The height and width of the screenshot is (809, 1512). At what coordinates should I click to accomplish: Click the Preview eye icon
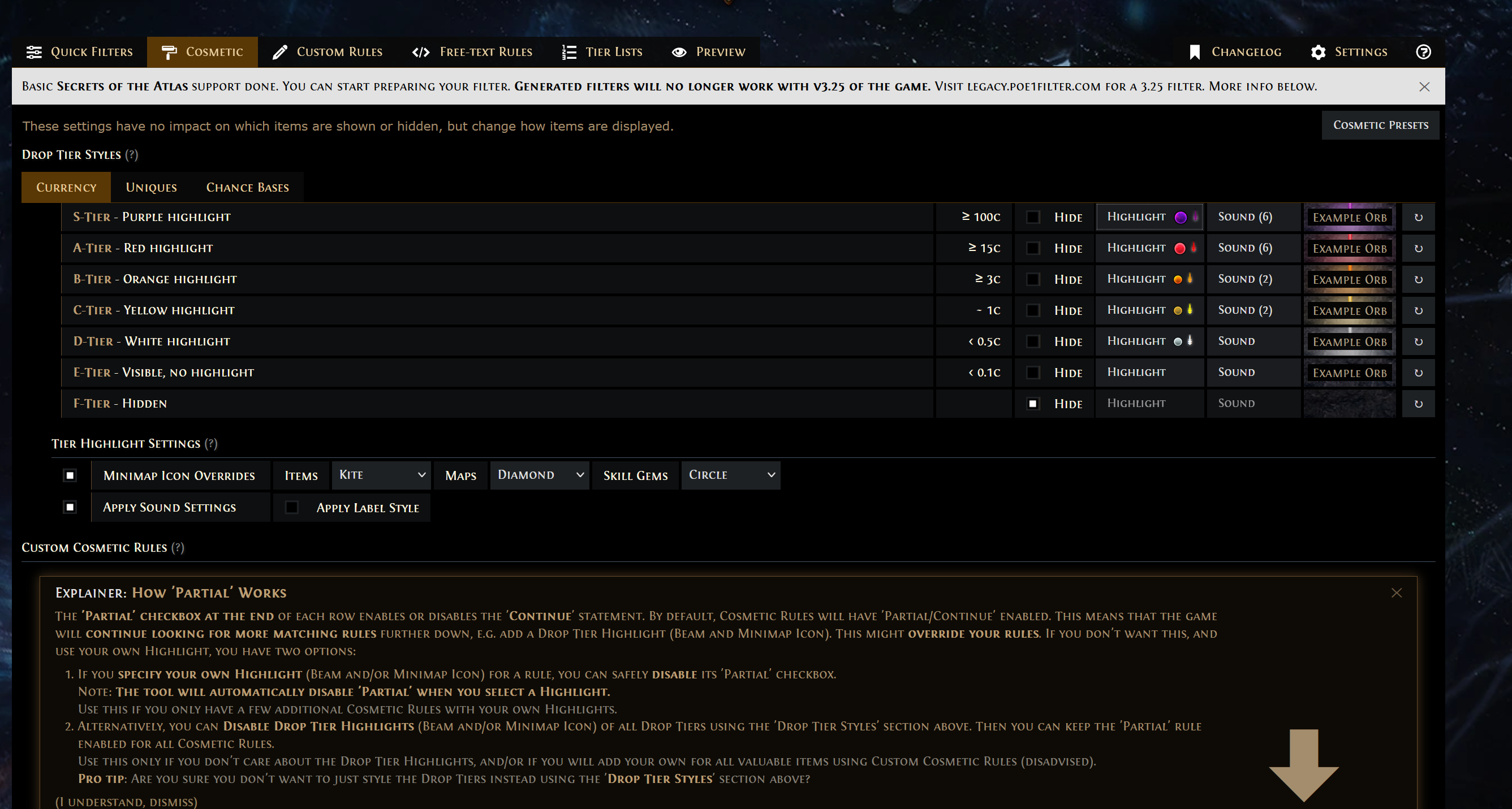(x=679, y=52)
